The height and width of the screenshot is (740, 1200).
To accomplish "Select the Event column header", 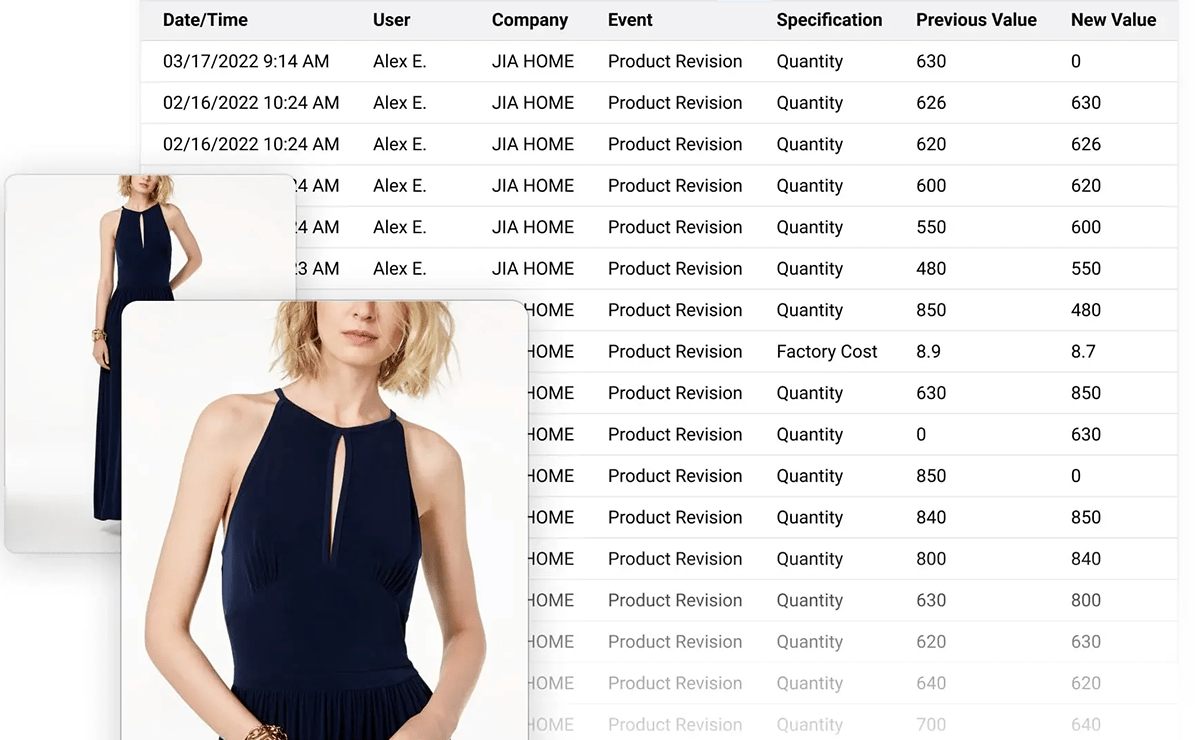I will tap(630, 20).
